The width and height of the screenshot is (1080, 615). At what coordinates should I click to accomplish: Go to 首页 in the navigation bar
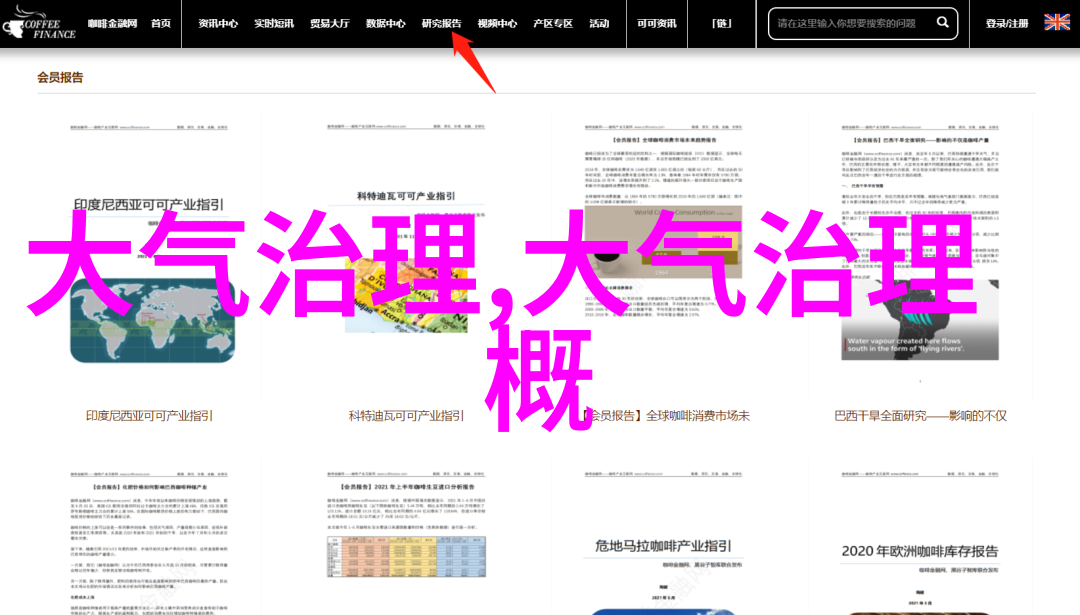coord(161,23)
